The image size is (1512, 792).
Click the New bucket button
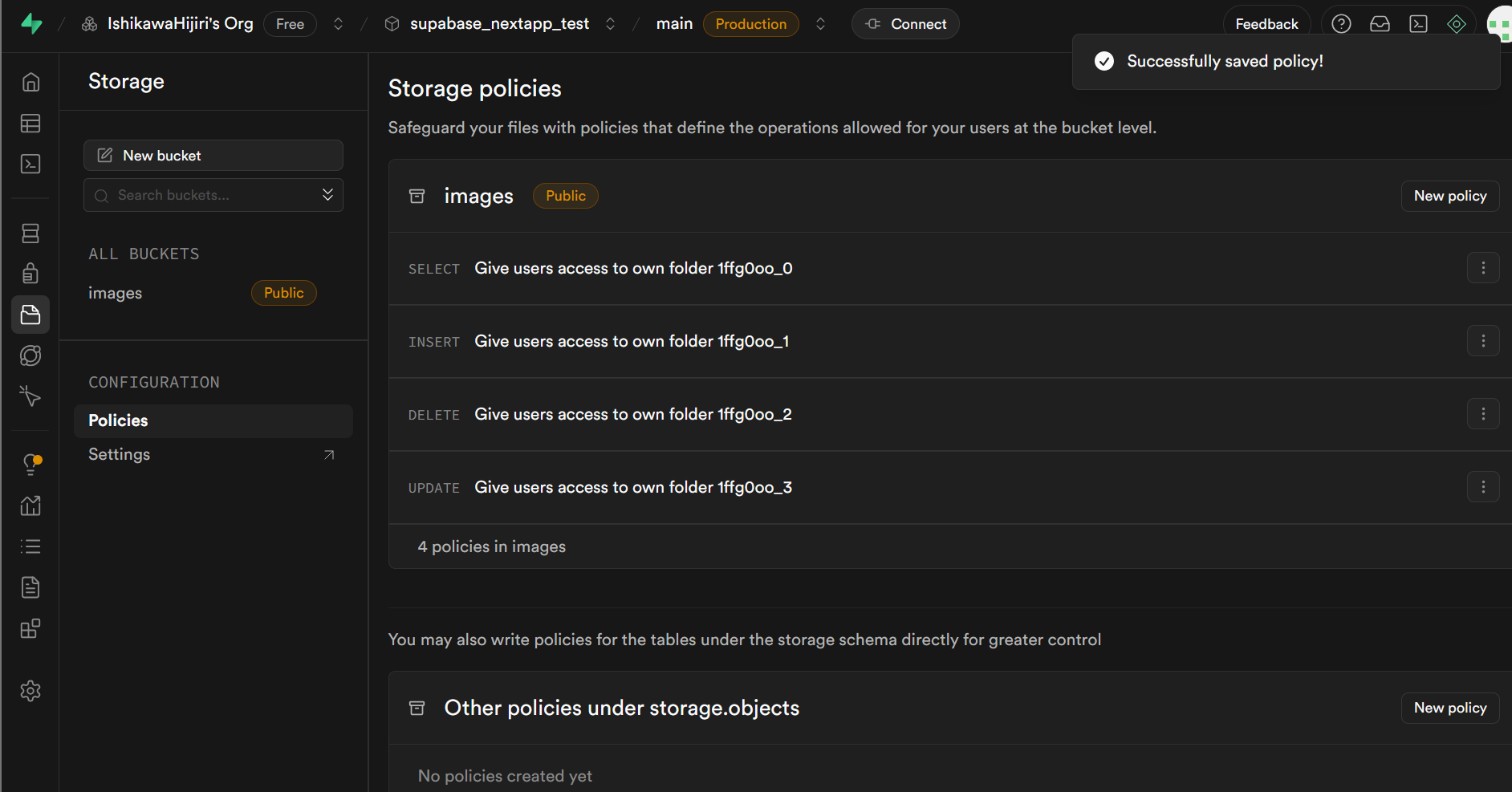213,156
